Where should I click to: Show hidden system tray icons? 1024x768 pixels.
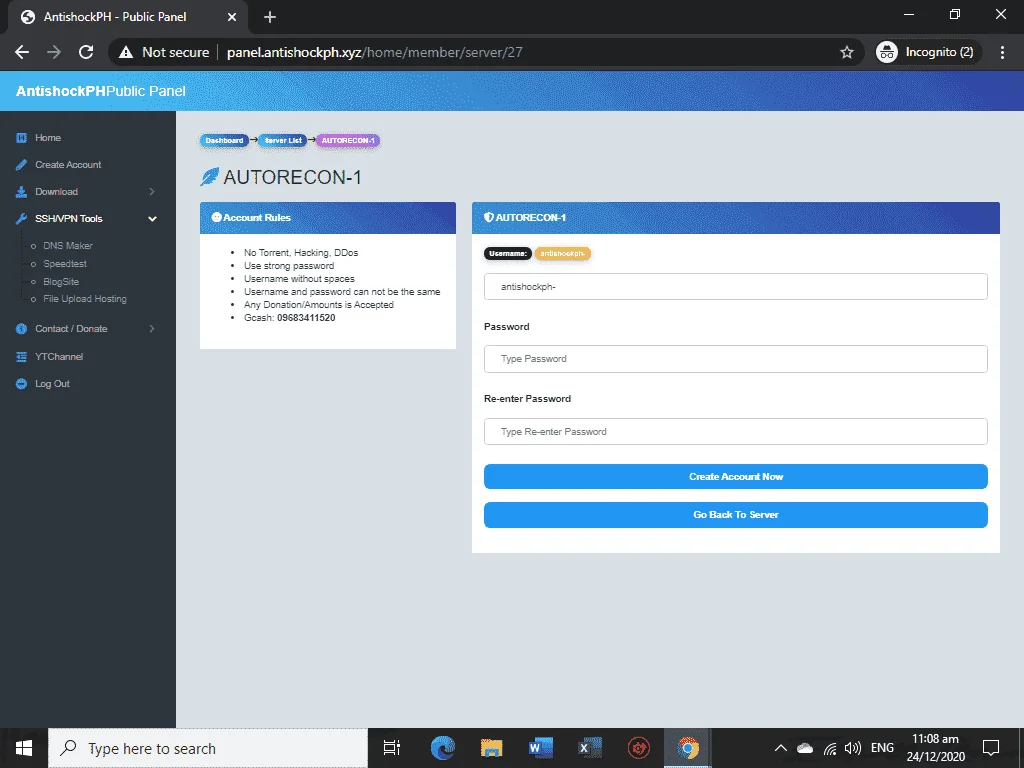coord(780,748)
